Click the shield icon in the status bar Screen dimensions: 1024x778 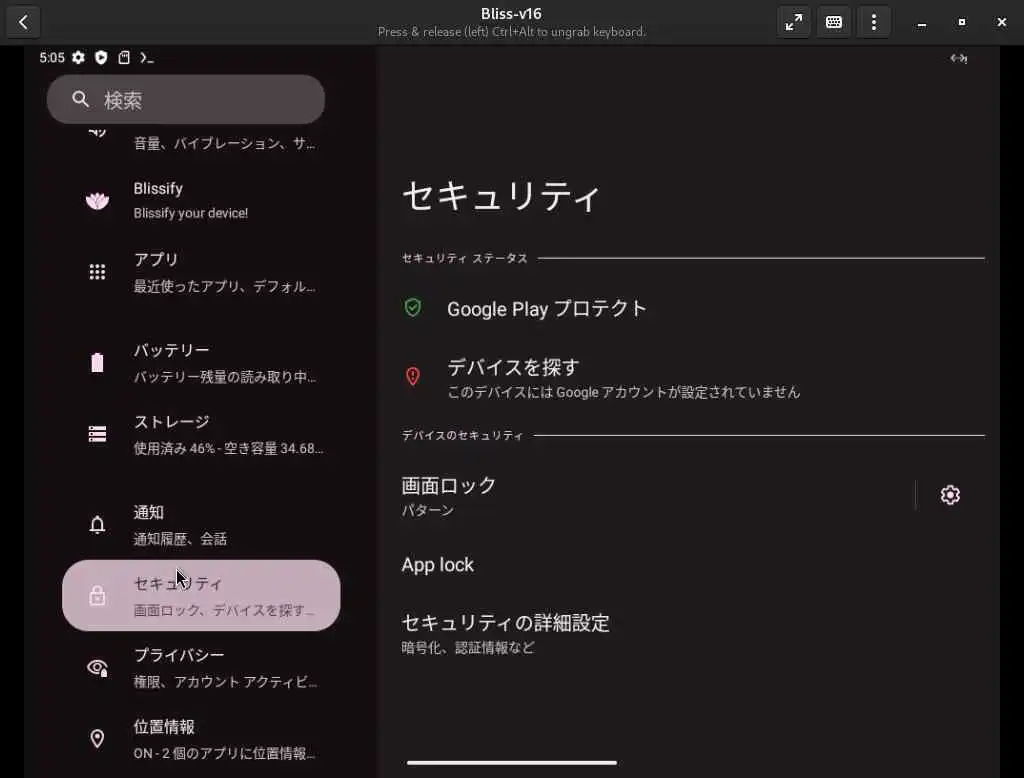(101, 57)
